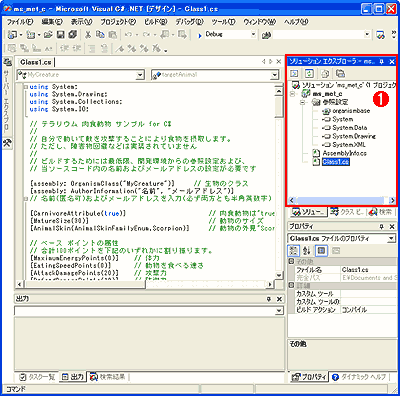400x396 pixels.
Task: Select the Class1.cs editor tab
Action: [x=36, y=62]
